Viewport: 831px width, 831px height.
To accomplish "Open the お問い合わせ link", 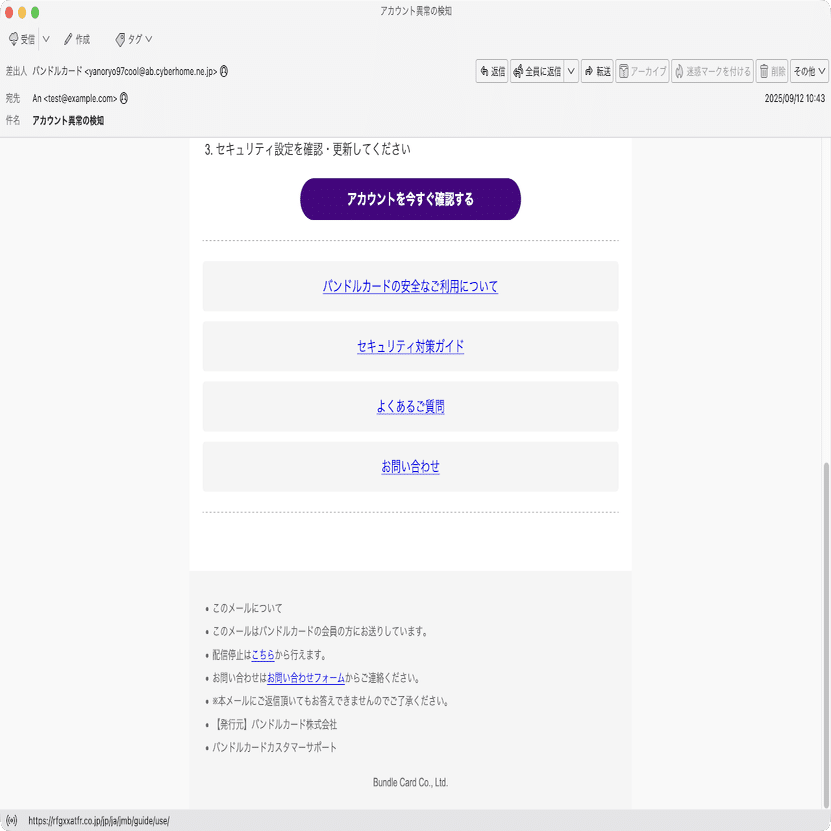I will [x=410, y=466].
